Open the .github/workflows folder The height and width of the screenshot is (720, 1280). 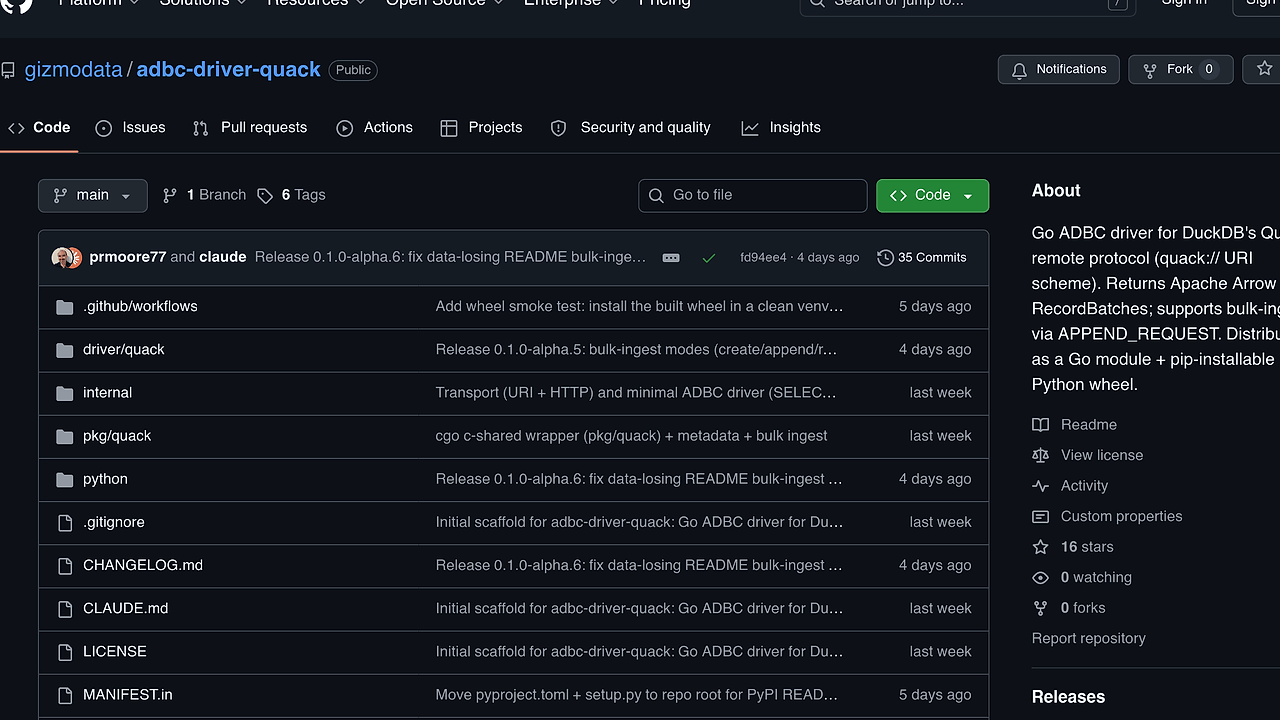pyautogui.click(x=140, y=306)
